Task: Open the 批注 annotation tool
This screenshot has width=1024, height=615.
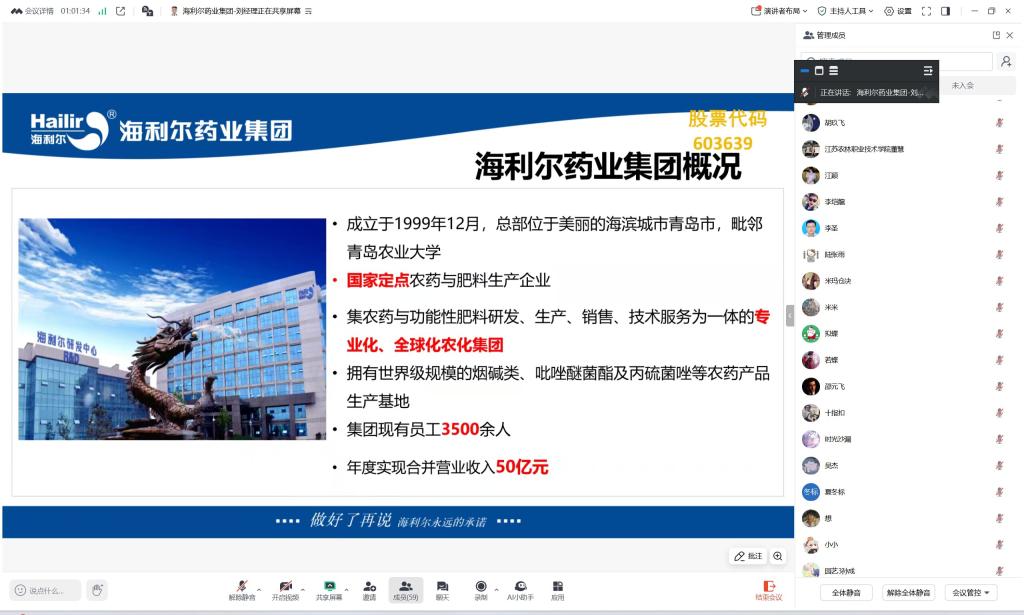Action: click(x=748, y=556)
